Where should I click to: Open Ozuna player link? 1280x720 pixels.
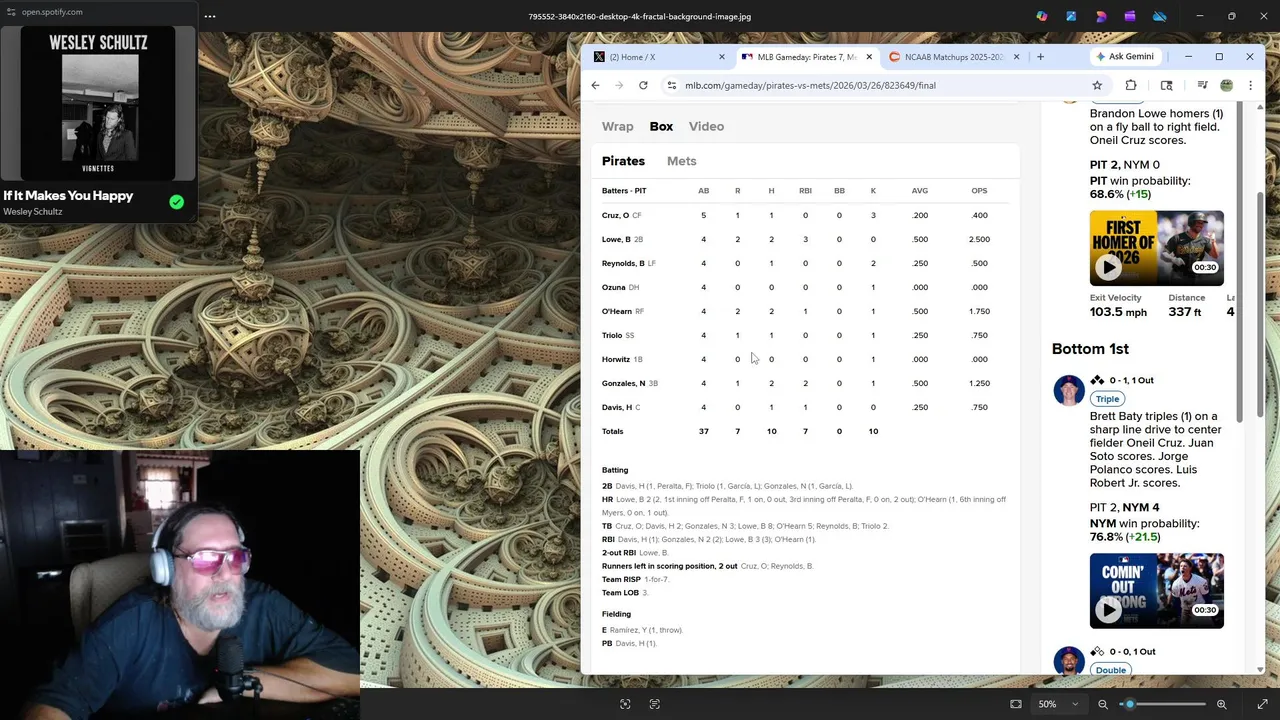614,287
